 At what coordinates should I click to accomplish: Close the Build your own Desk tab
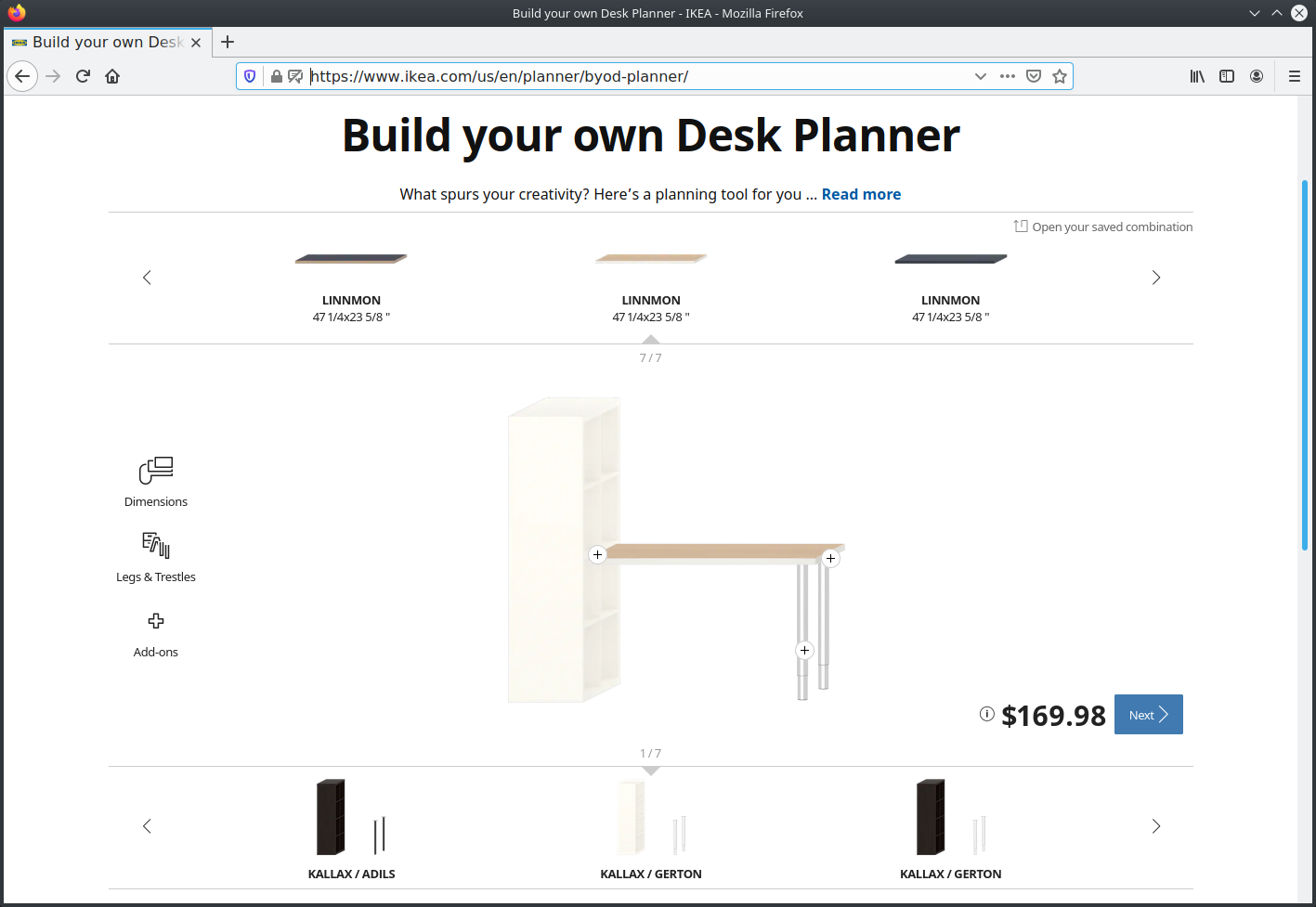196,43
